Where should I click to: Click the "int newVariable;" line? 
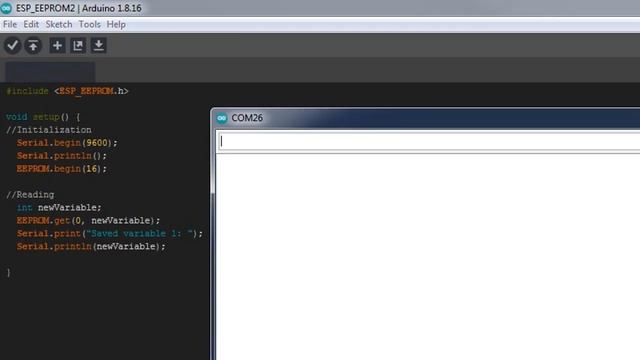coord(59,208)
